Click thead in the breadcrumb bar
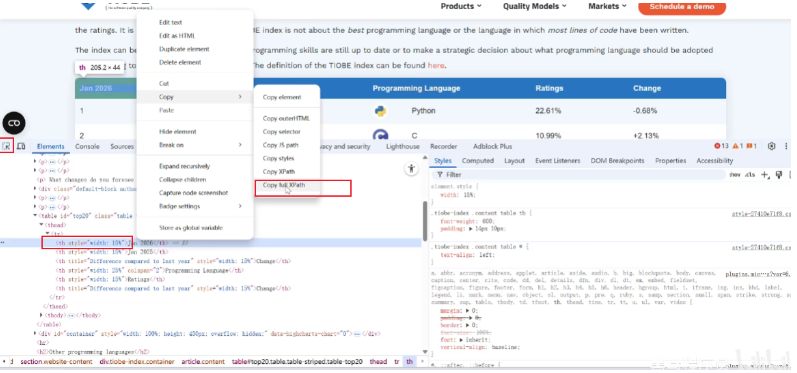797x373 pixels. click(x=378, y=362)
